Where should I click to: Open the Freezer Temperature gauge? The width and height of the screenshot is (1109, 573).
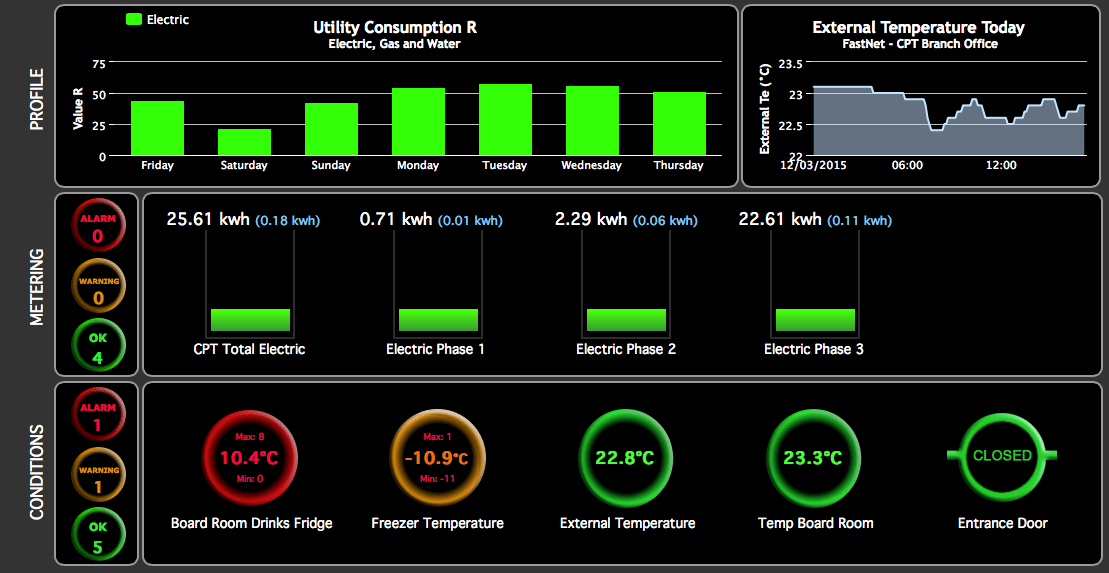tap(437, 458)
